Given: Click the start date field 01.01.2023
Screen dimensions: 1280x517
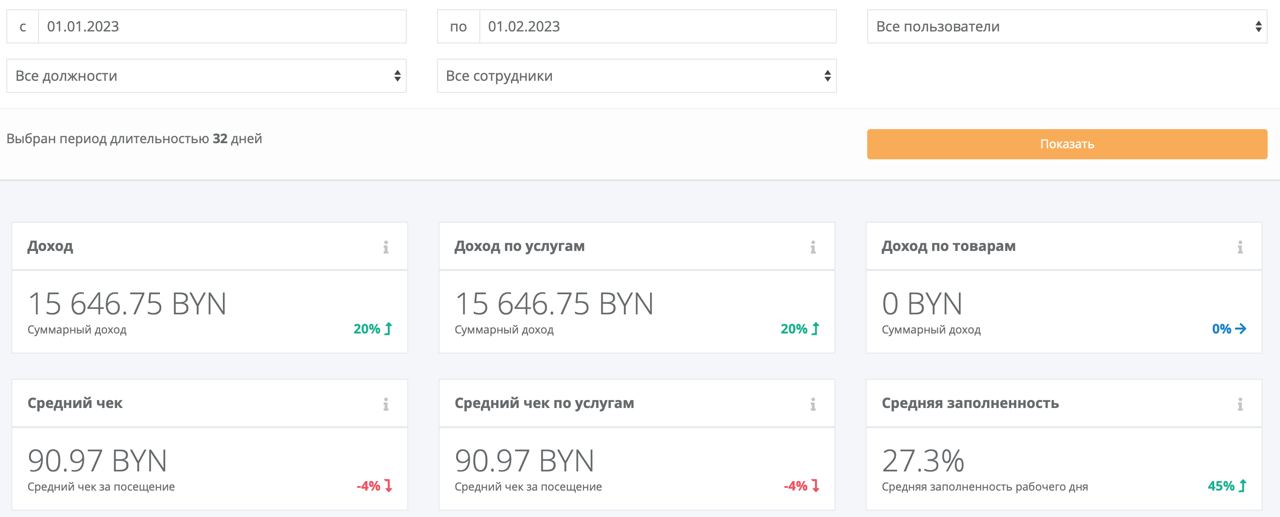Looking at the screenshot, I should coord(221,27).
